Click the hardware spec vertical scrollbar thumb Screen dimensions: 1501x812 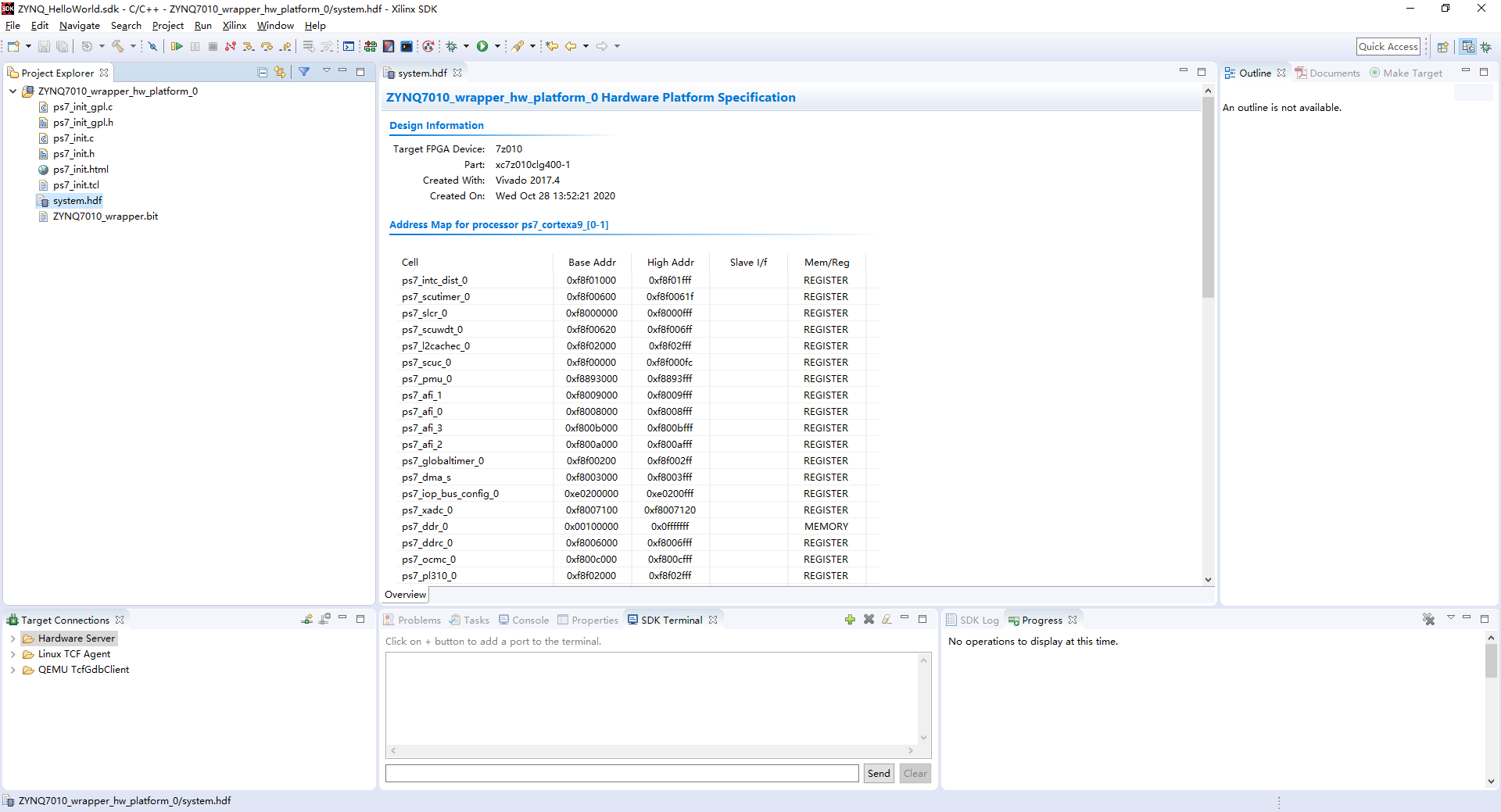(1208, 198)
